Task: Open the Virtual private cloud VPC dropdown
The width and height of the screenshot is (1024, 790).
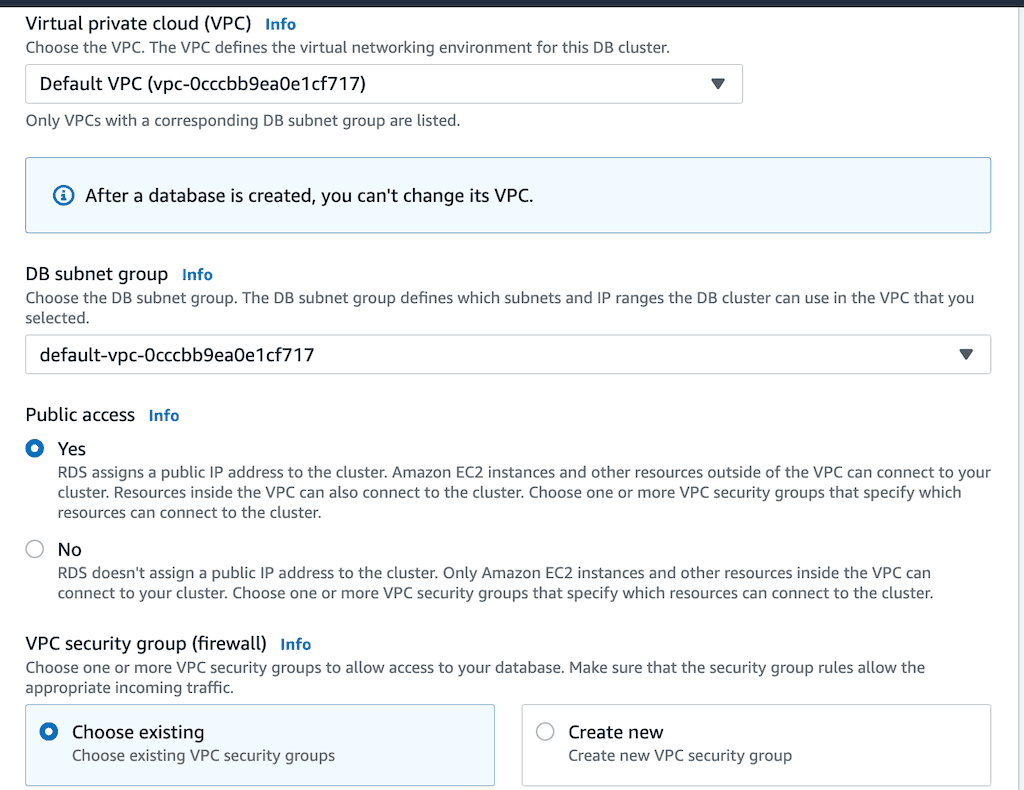Action: point(383,84)
